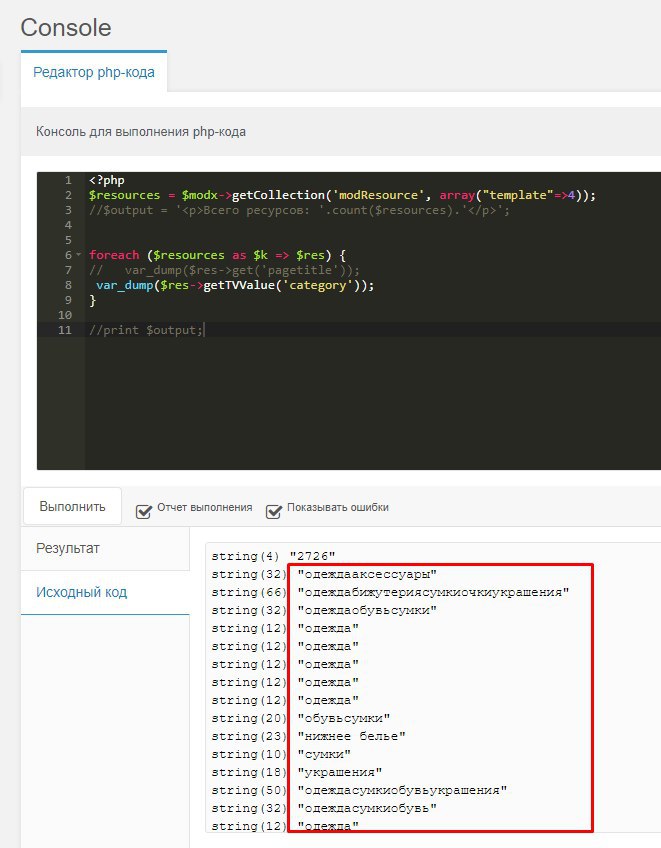661x848 pixels.
Task: Click the string(10) length label in the output
Action: pos(249,754)
